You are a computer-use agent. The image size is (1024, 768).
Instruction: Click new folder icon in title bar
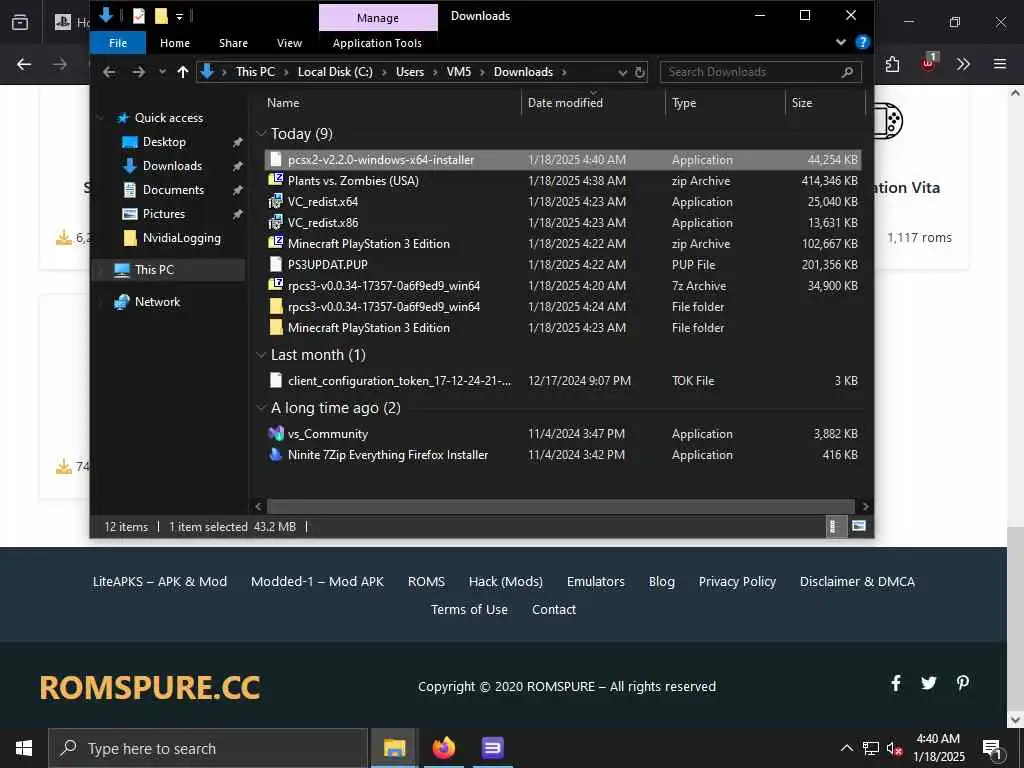tap(161, 16)
